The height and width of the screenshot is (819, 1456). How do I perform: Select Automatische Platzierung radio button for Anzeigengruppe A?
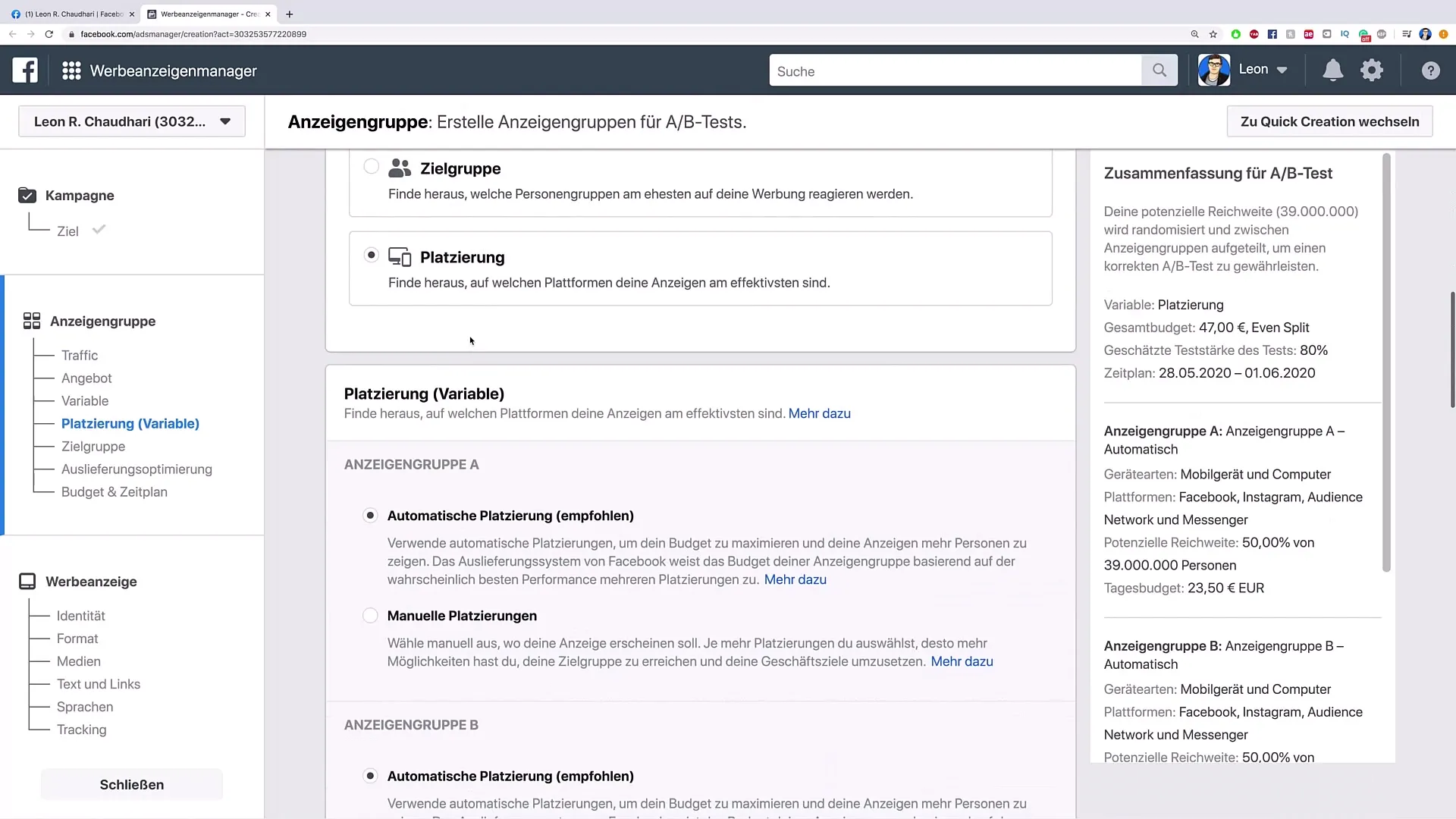coord(369,515)
